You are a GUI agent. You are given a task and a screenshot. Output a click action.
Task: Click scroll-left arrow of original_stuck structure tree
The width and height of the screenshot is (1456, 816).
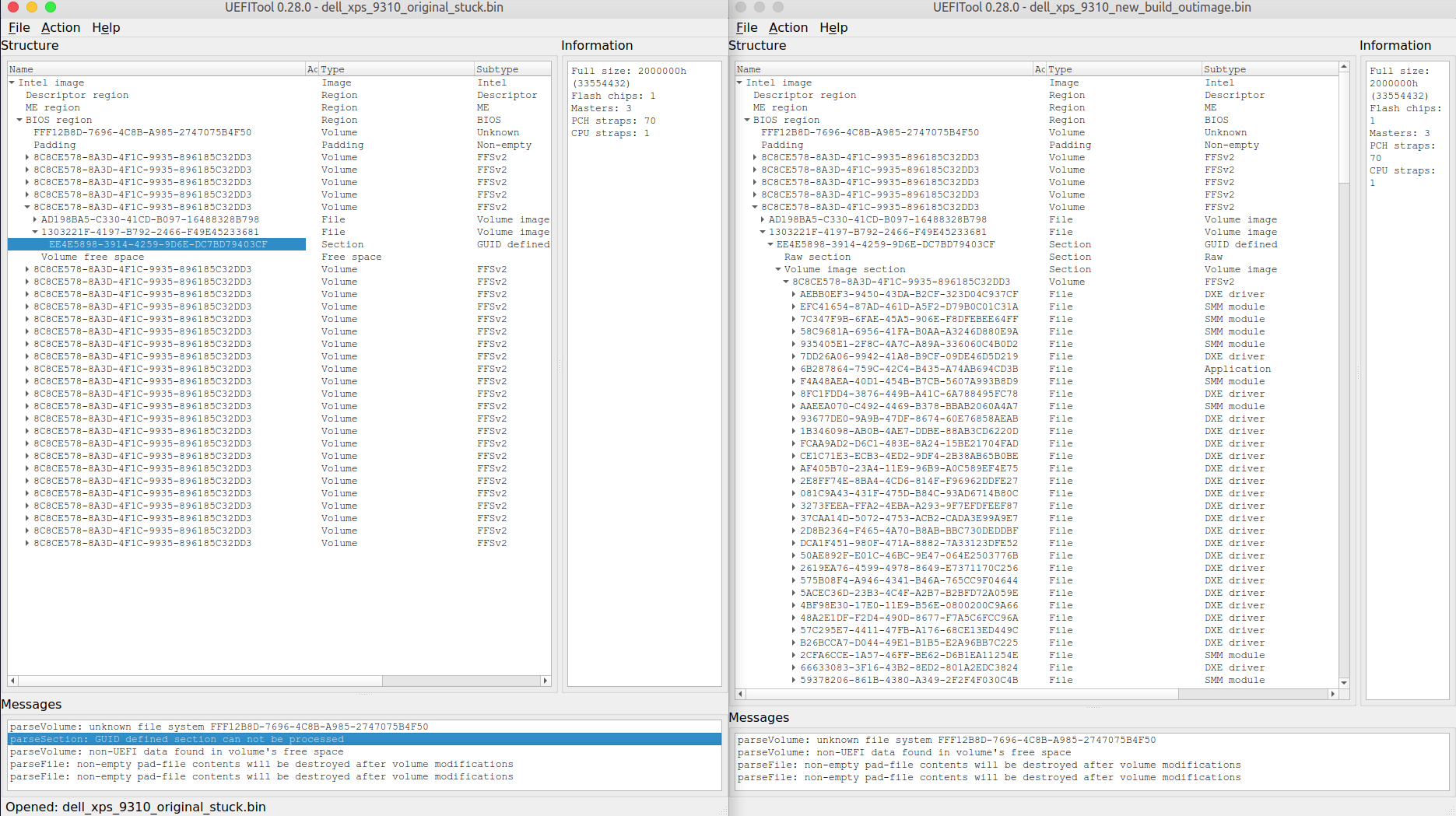click(12, 681)
